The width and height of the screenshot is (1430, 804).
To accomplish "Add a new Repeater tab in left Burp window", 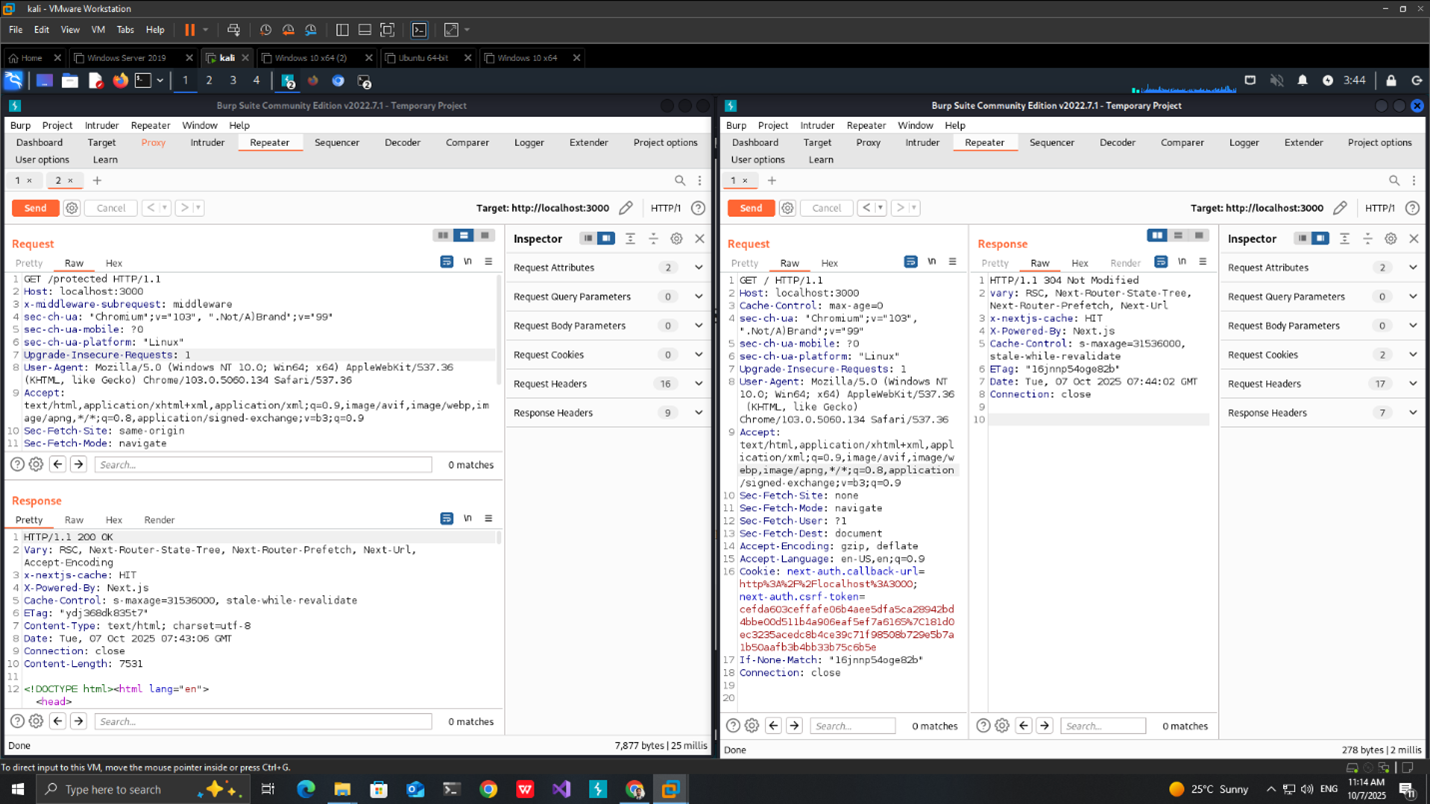I will click(x=97, y=181).
